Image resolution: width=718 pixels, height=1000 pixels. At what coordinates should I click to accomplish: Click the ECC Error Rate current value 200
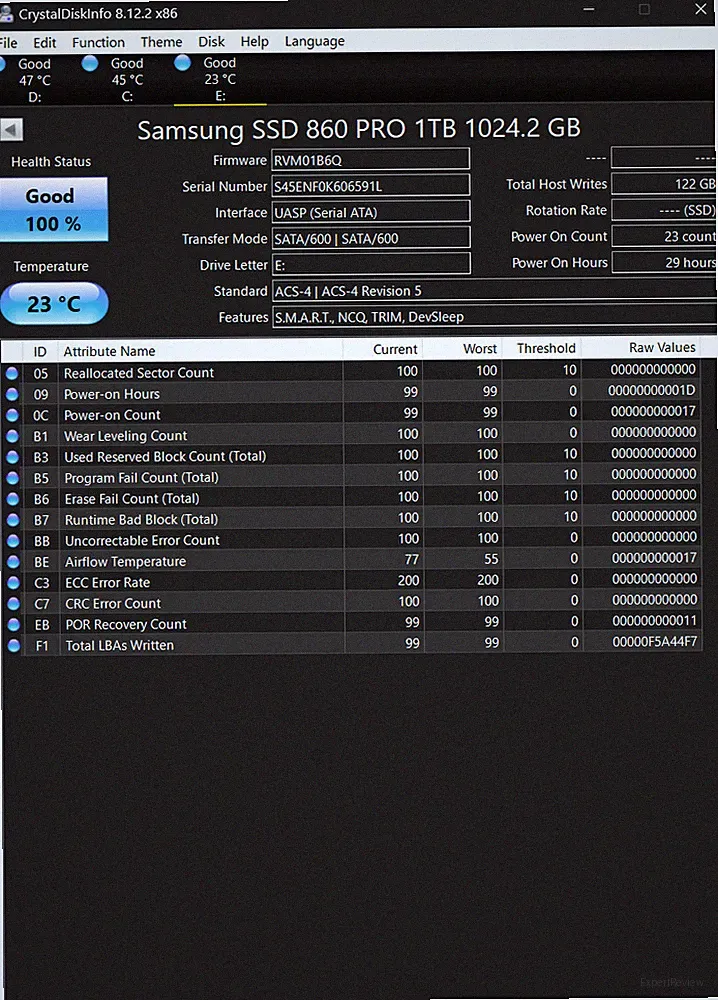click(x=409, y=580)
